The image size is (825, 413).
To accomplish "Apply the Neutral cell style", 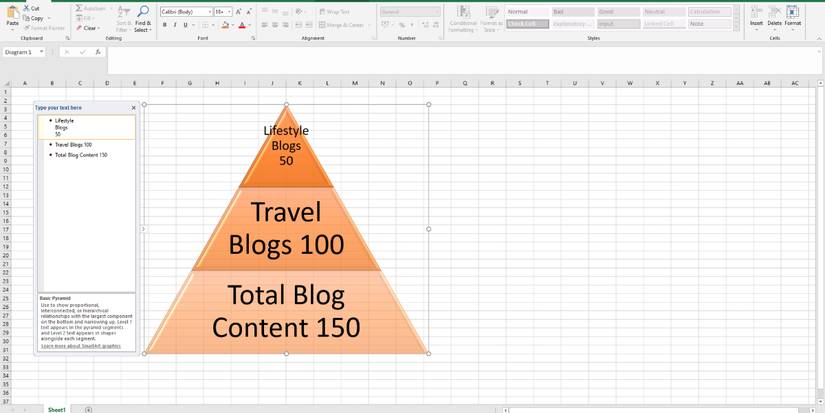I will (x=664, y=12).
